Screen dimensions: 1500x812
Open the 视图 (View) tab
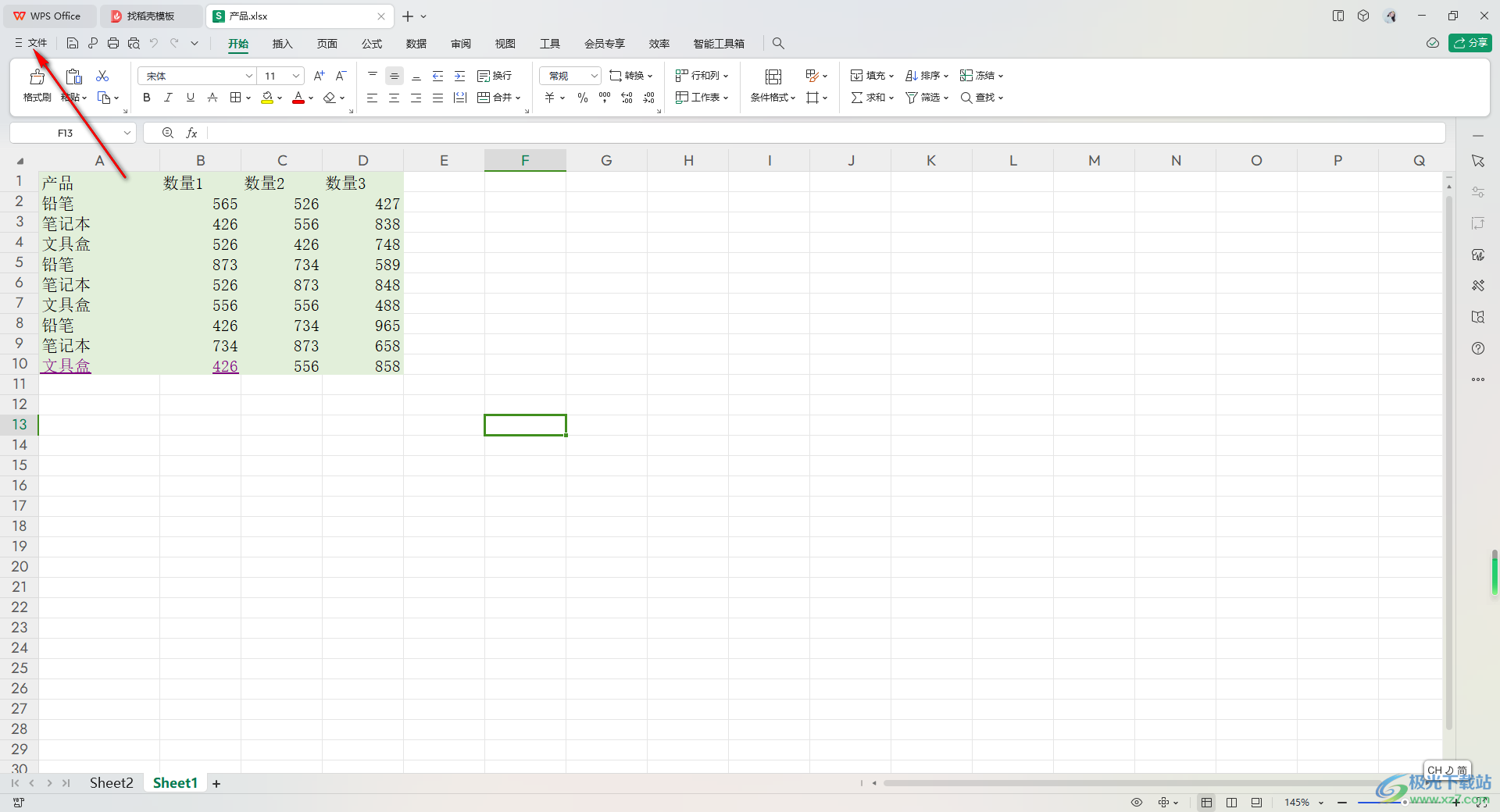[x=505, y=44]
